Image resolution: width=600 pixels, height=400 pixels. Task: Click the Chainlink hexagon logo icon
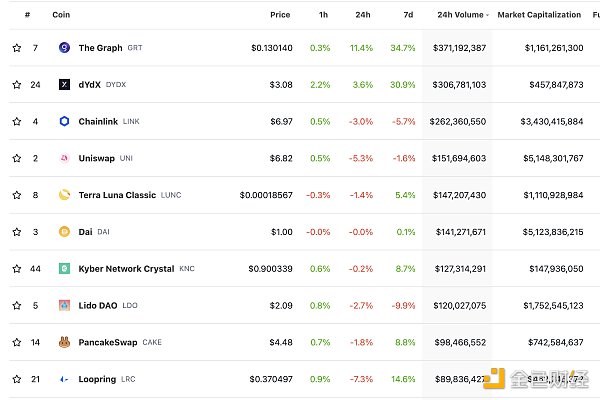point(64,122)
